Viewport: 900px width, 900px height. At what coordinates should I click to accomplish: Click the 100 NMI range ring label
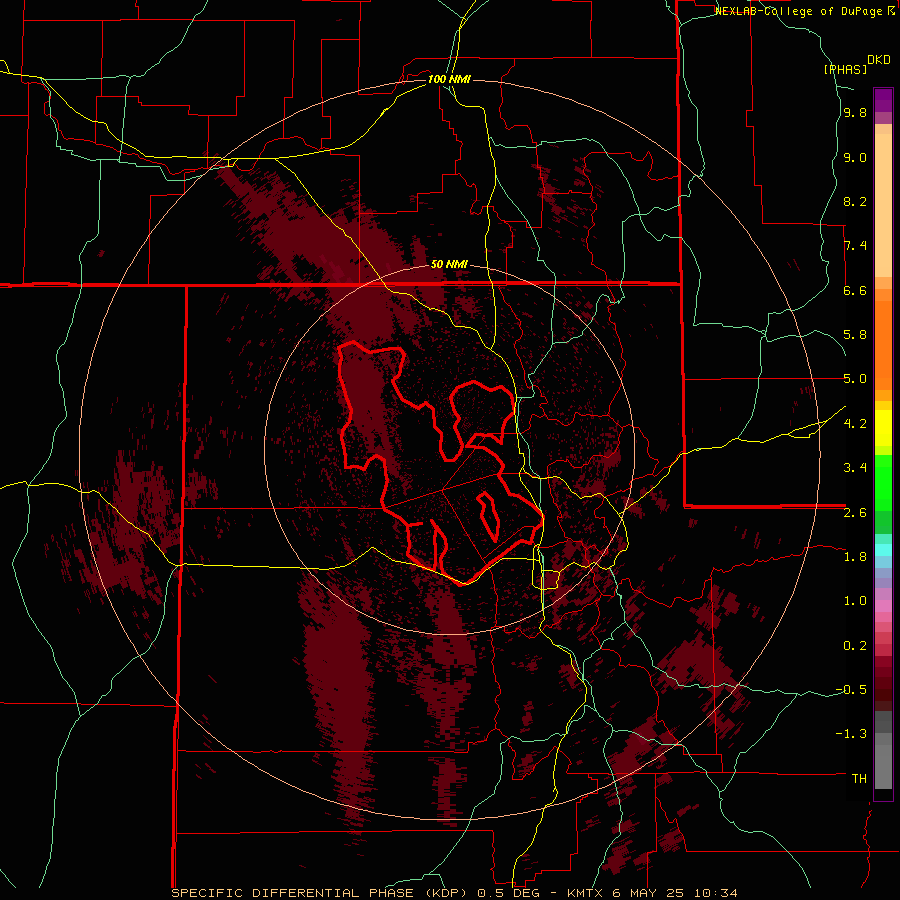pos(449,79)
